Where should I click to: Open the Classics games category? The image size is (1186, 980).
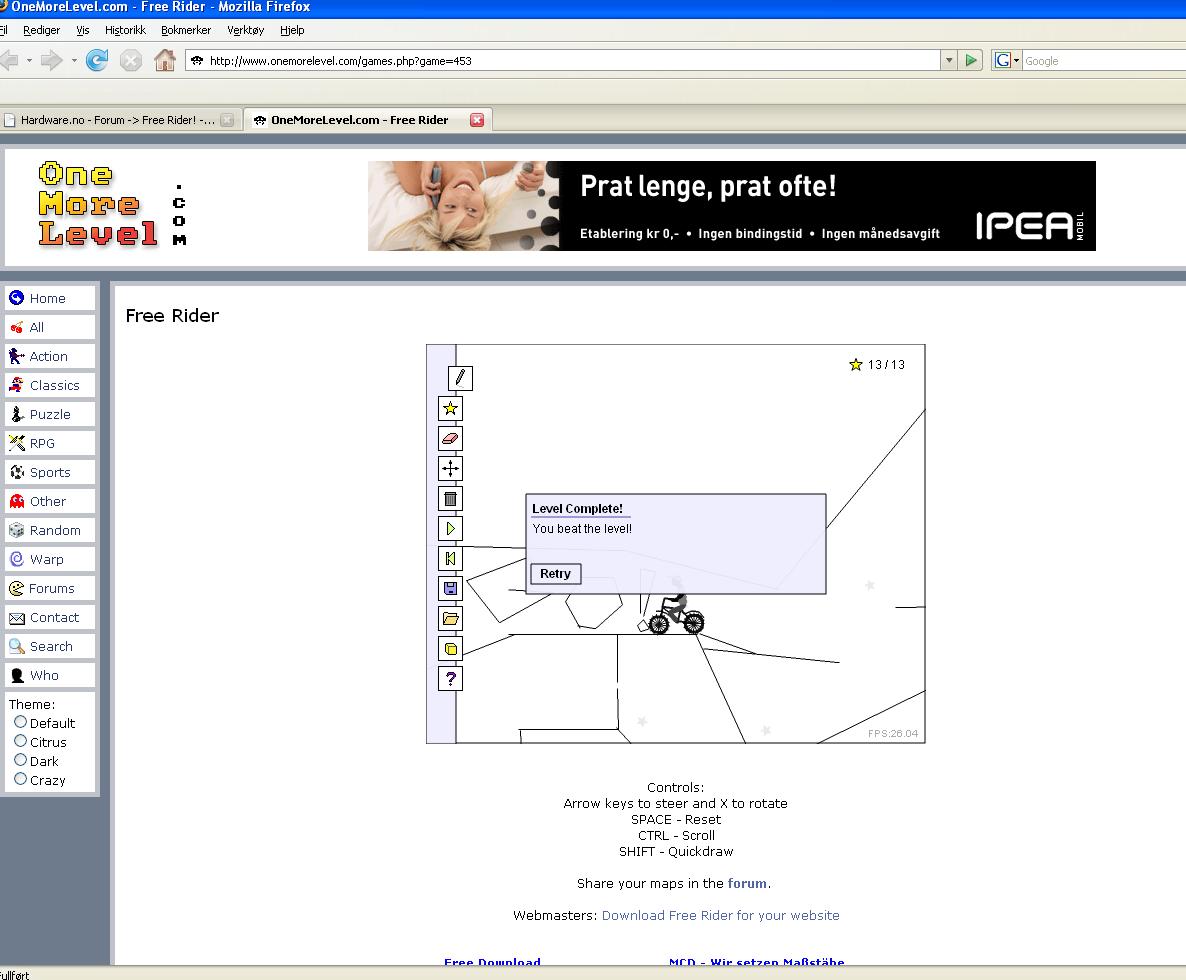(50, 385)
